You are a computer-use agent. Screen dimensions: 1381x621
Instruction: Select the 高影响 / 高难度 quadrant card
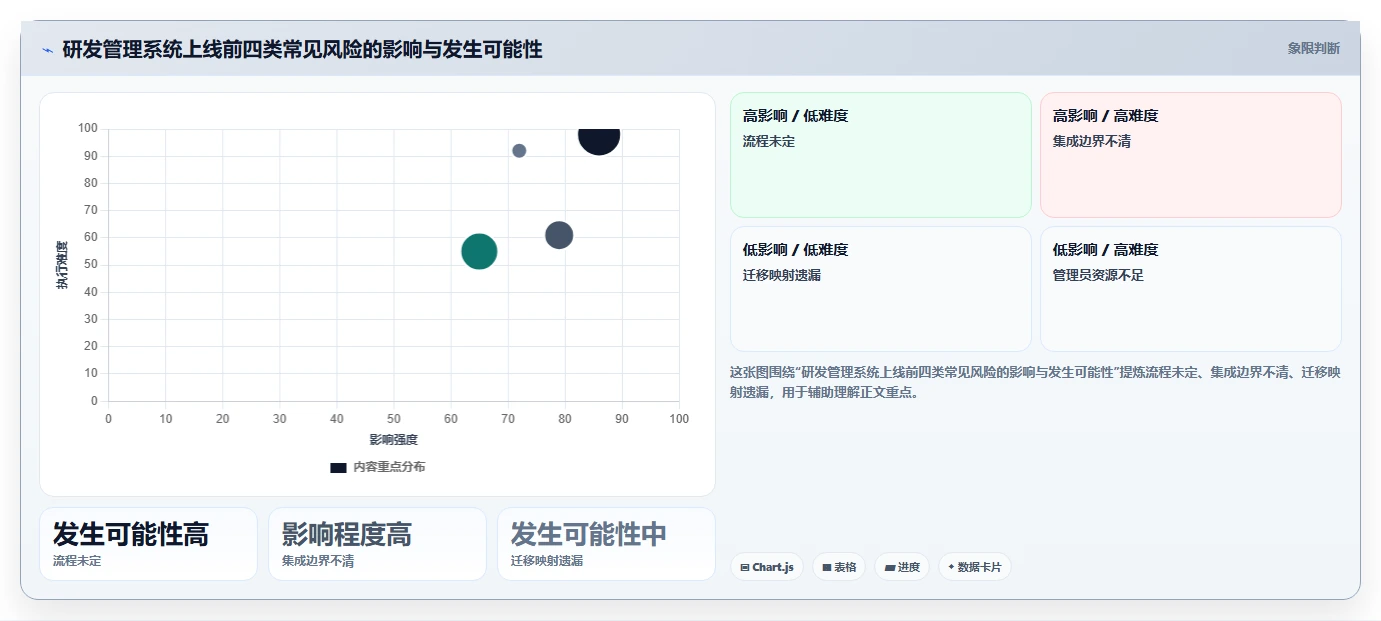tap(1190, 155)
